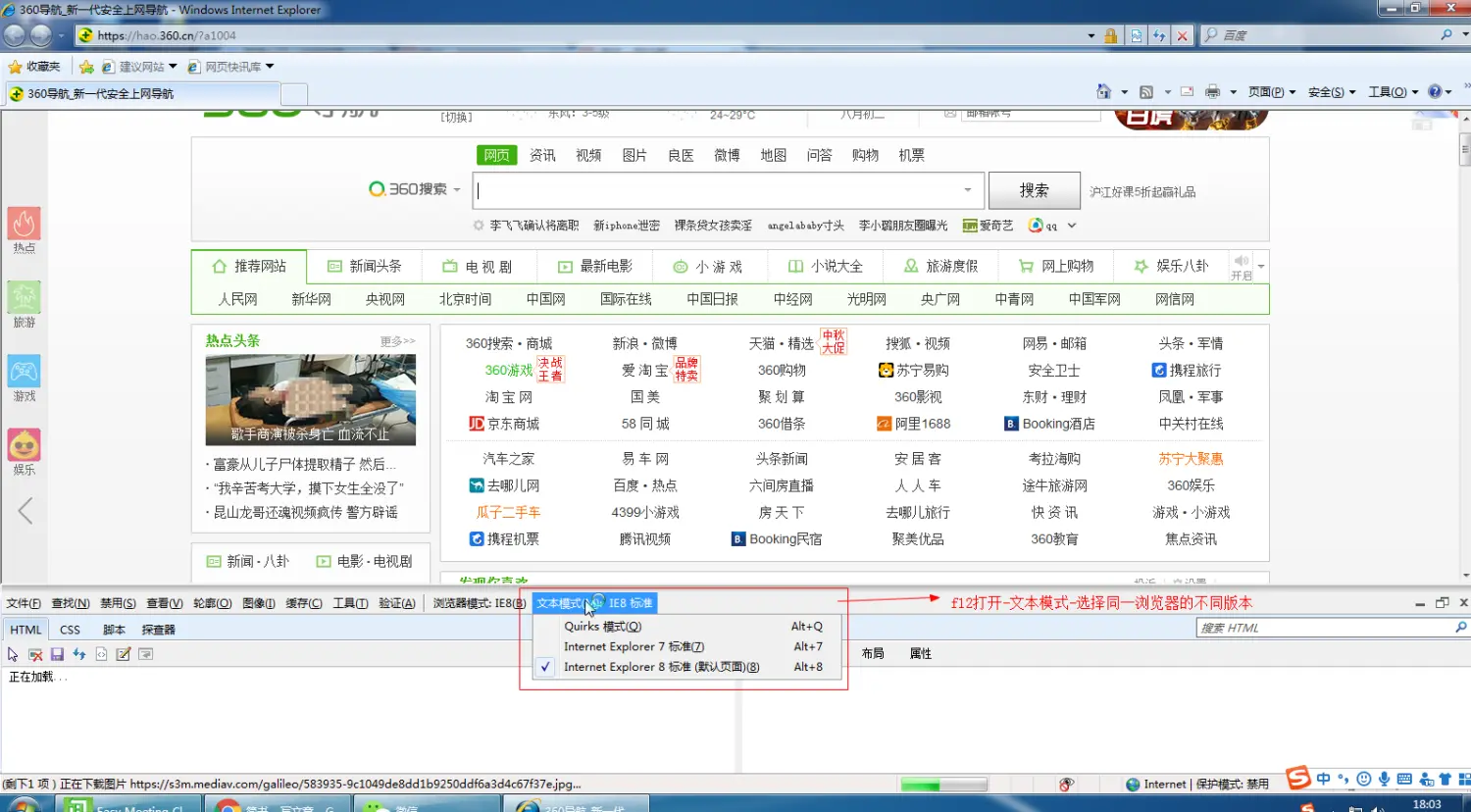1471x812 pixels.
Task: Click the Save floppy icon in dev tools
Action: [57, 654]
